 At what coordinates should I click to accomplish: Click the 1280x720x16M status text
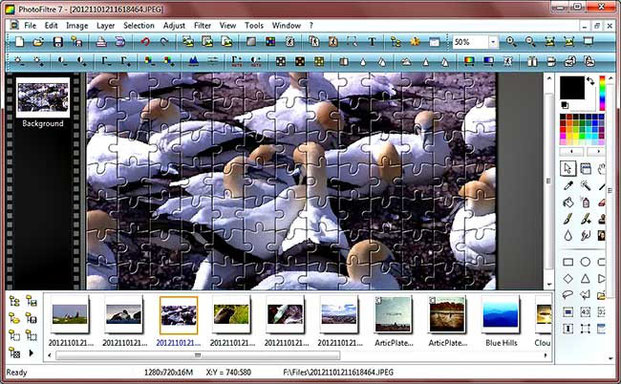[168, 373]
